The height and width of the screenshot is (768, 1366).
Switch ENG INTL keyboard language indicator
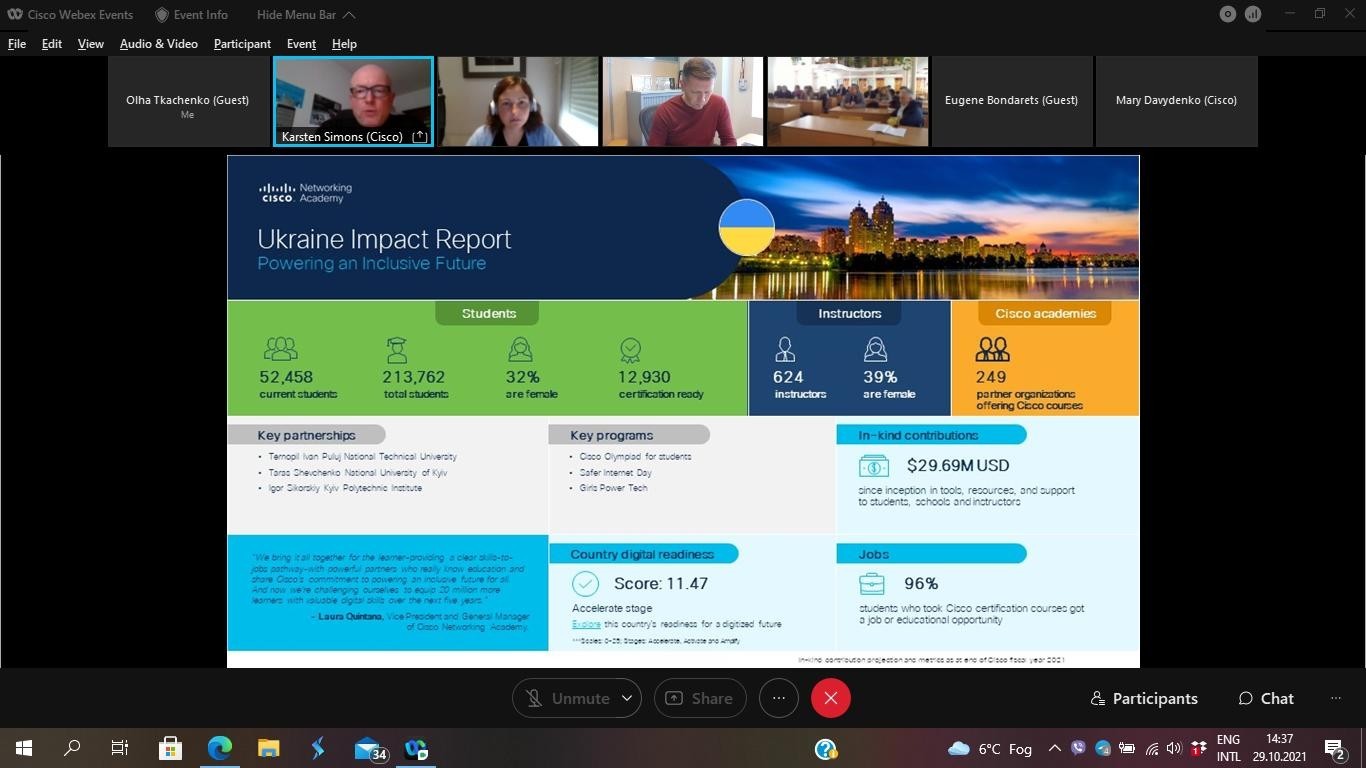coord(1228,748)
